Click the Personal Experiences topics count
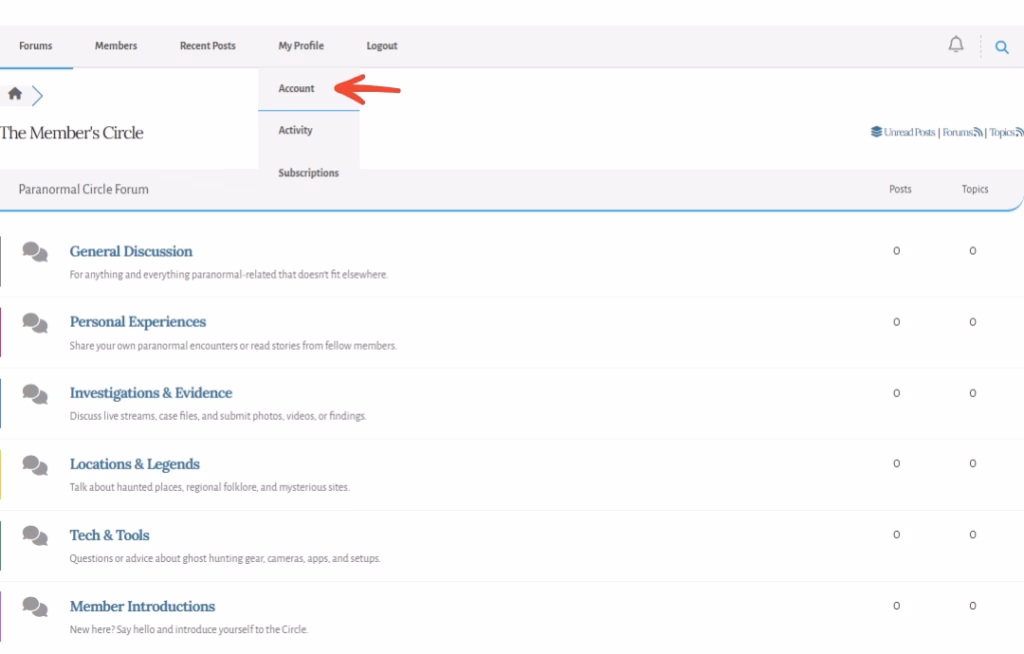 972,322
